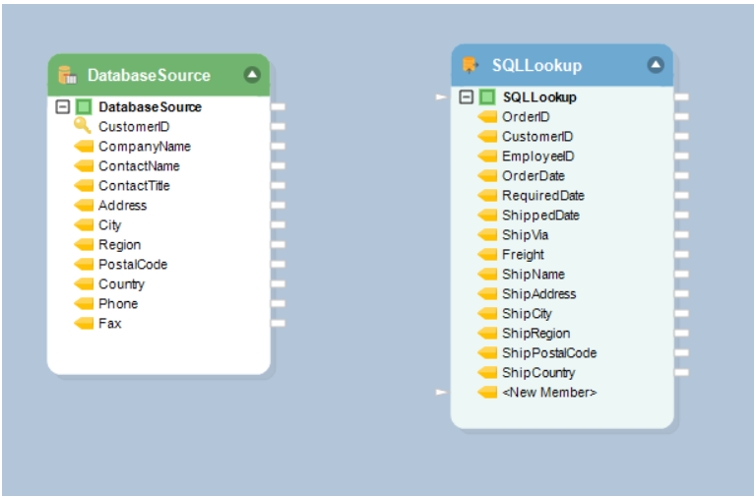Click the green node icon beside SQLLookup root
The width and height of the screenshot is (756, 497).
(x=488, y=97)
